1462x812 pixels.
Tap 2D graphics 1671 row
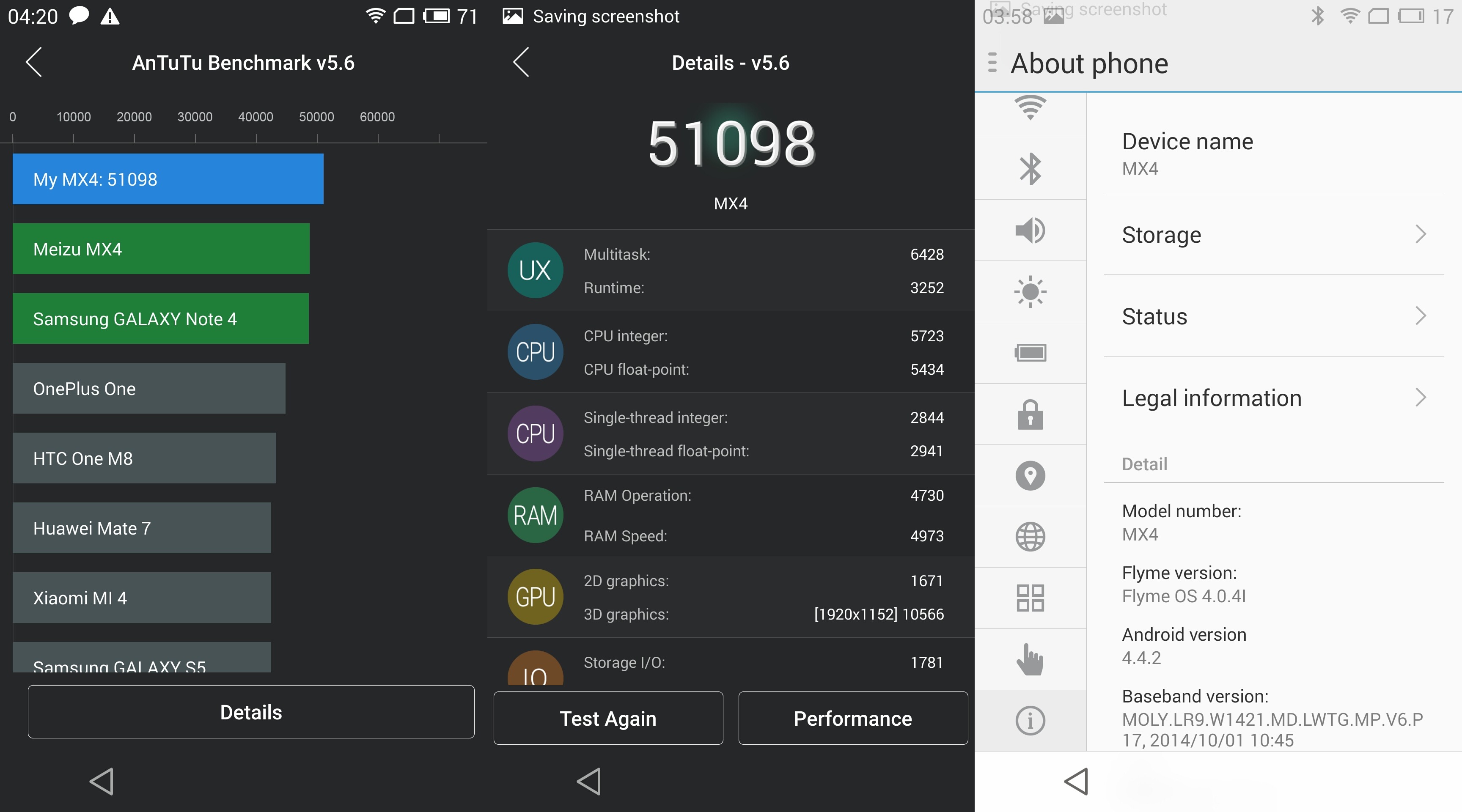764,581
